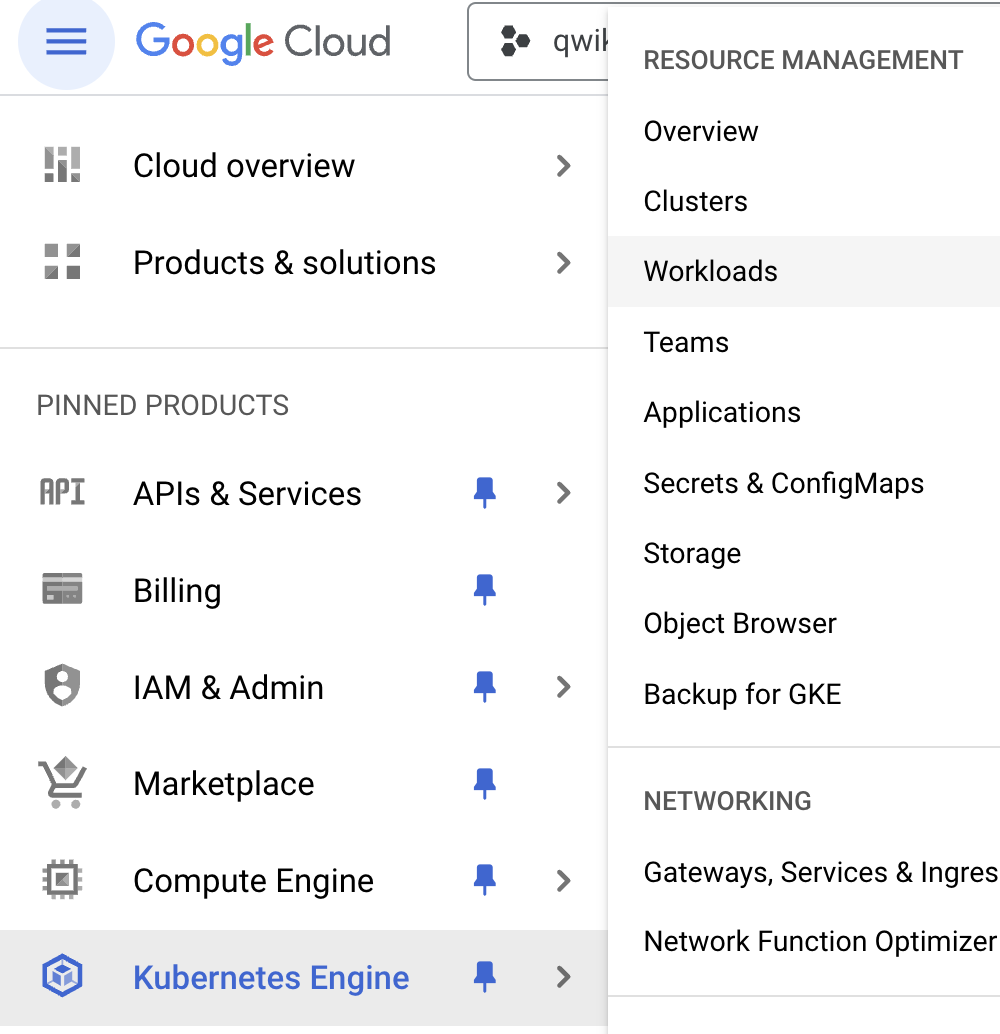Click the Kubernetes Engine cube icon
The width and height of the screenshot is (1000, 1034).
coord(62,977)
